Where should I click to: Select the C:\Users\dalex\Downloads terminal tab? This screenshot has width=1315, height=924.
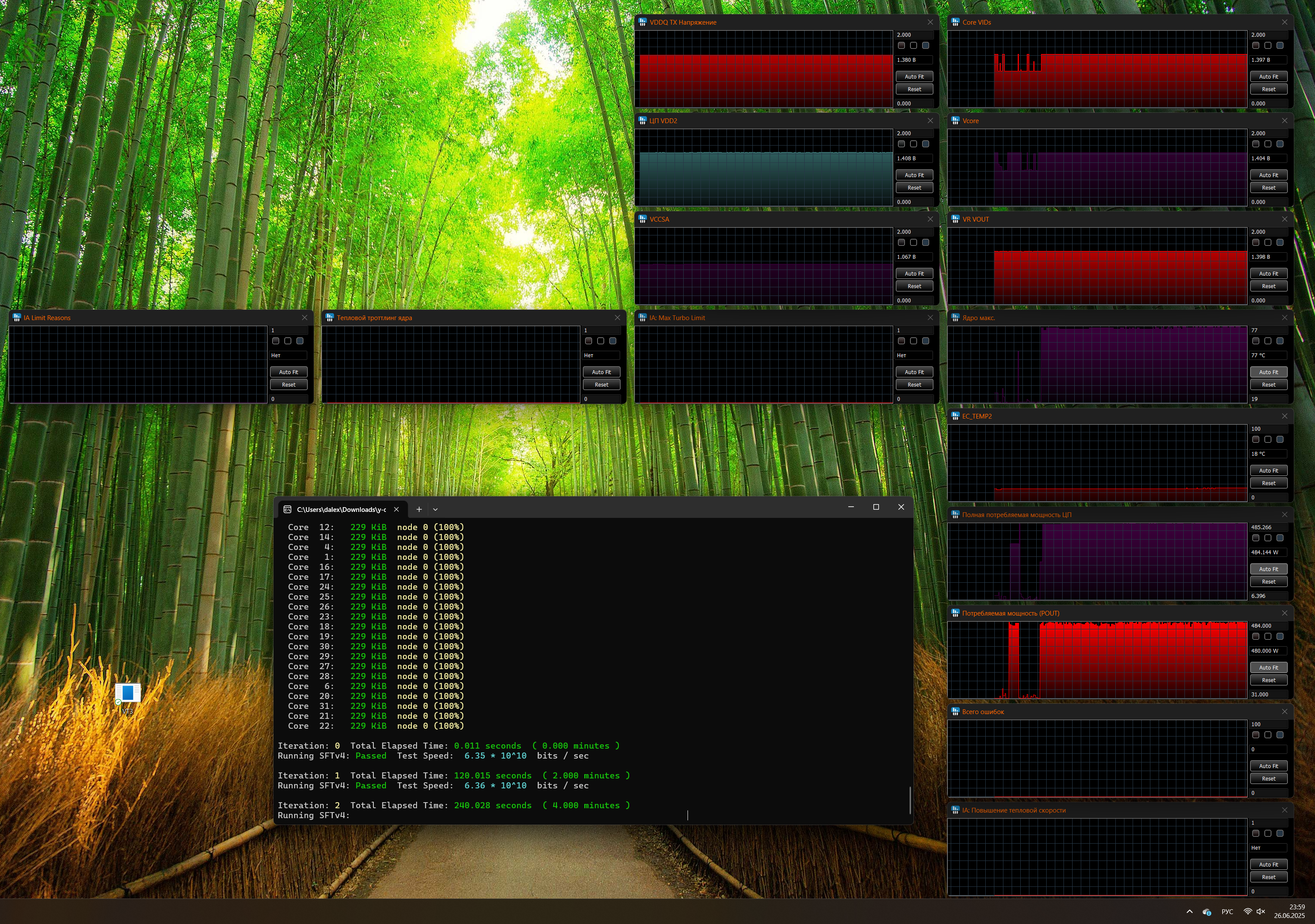click(341, 509)
